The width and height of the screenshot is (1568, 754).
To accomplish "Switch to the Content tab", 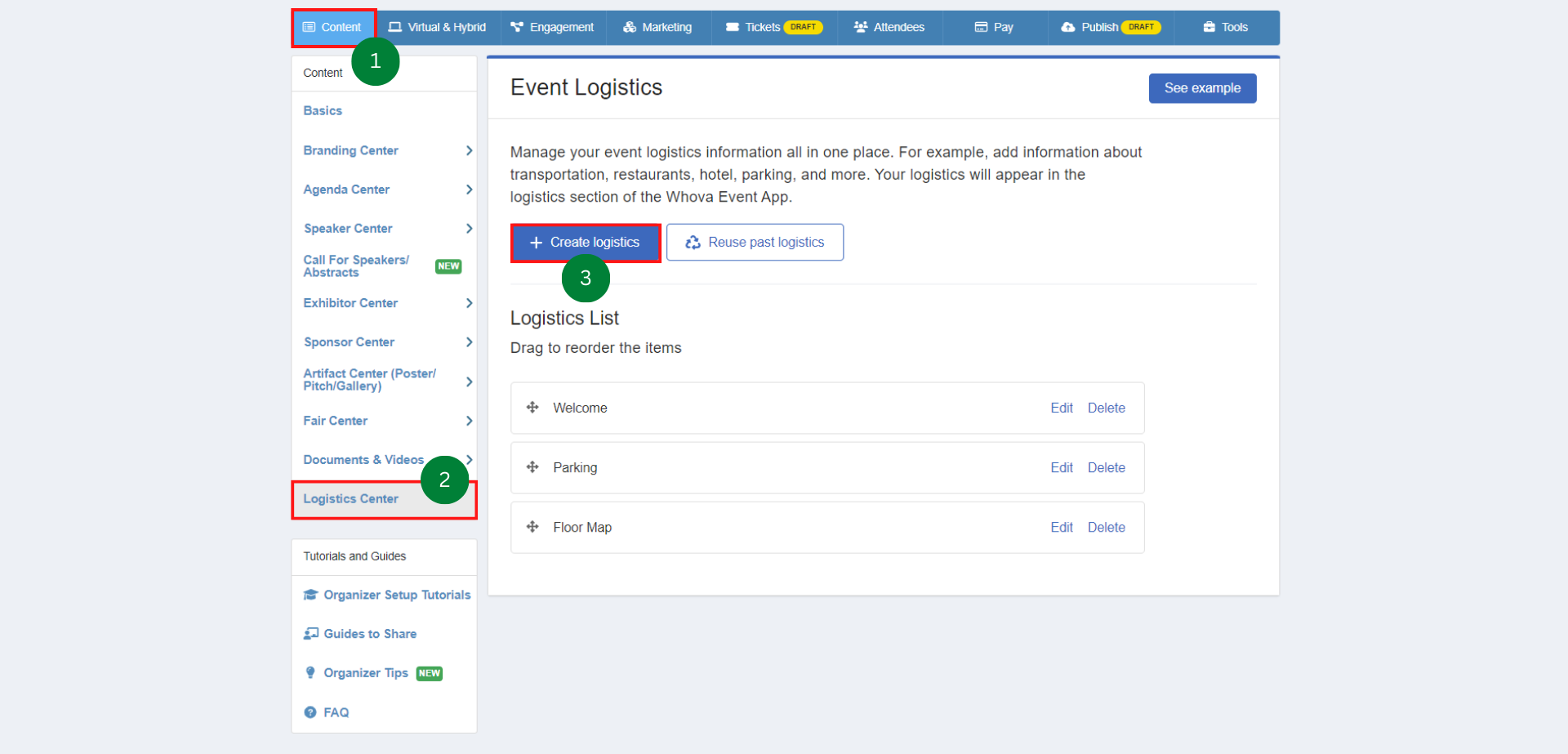I will click(x=333, y=27).
